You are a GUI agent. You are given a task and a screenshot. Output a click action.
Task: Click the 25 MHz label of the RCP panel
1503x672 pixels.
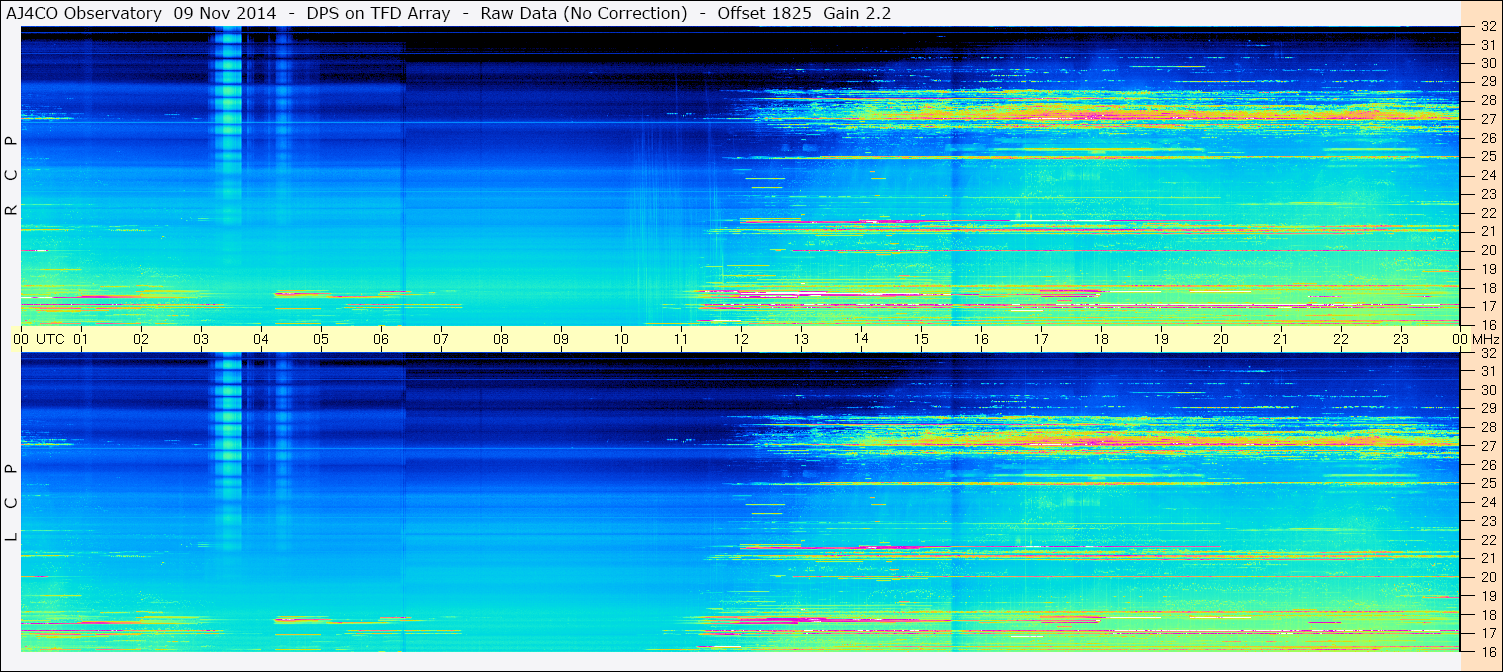coord(1488,156)
